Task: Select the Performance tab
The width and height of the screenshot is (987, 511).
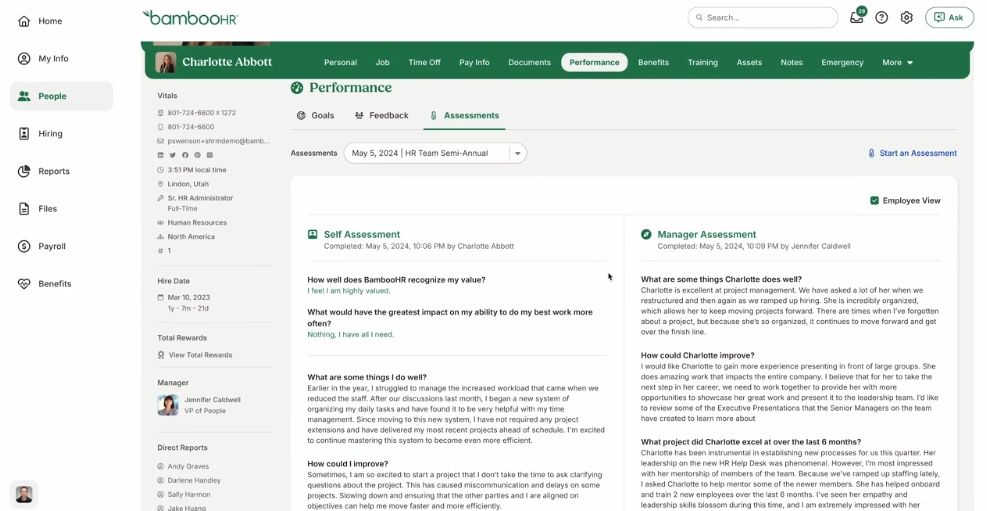Action: tap(594, 62)
